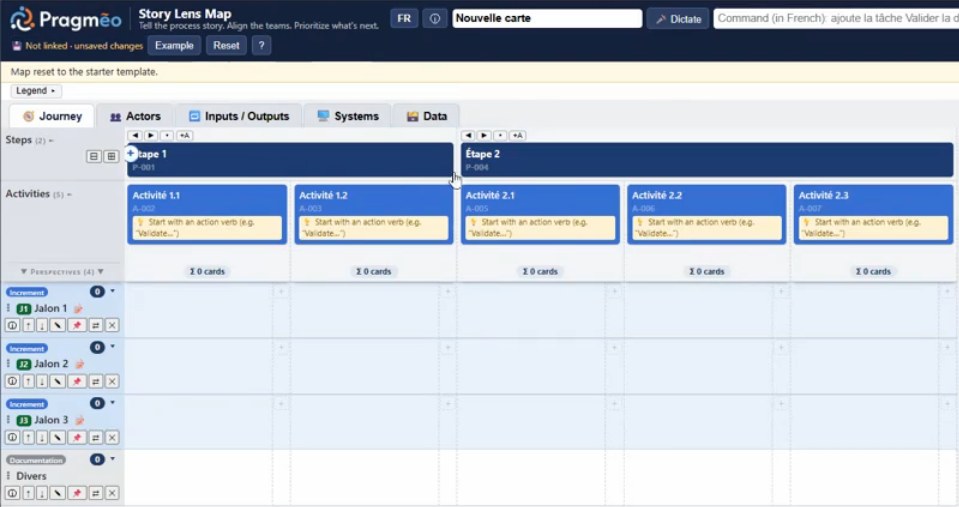The width and height of the screenshot is (959, 507).
Task: Open the dropdown arrow on Jalon 3 row
Action: [113, 403]
